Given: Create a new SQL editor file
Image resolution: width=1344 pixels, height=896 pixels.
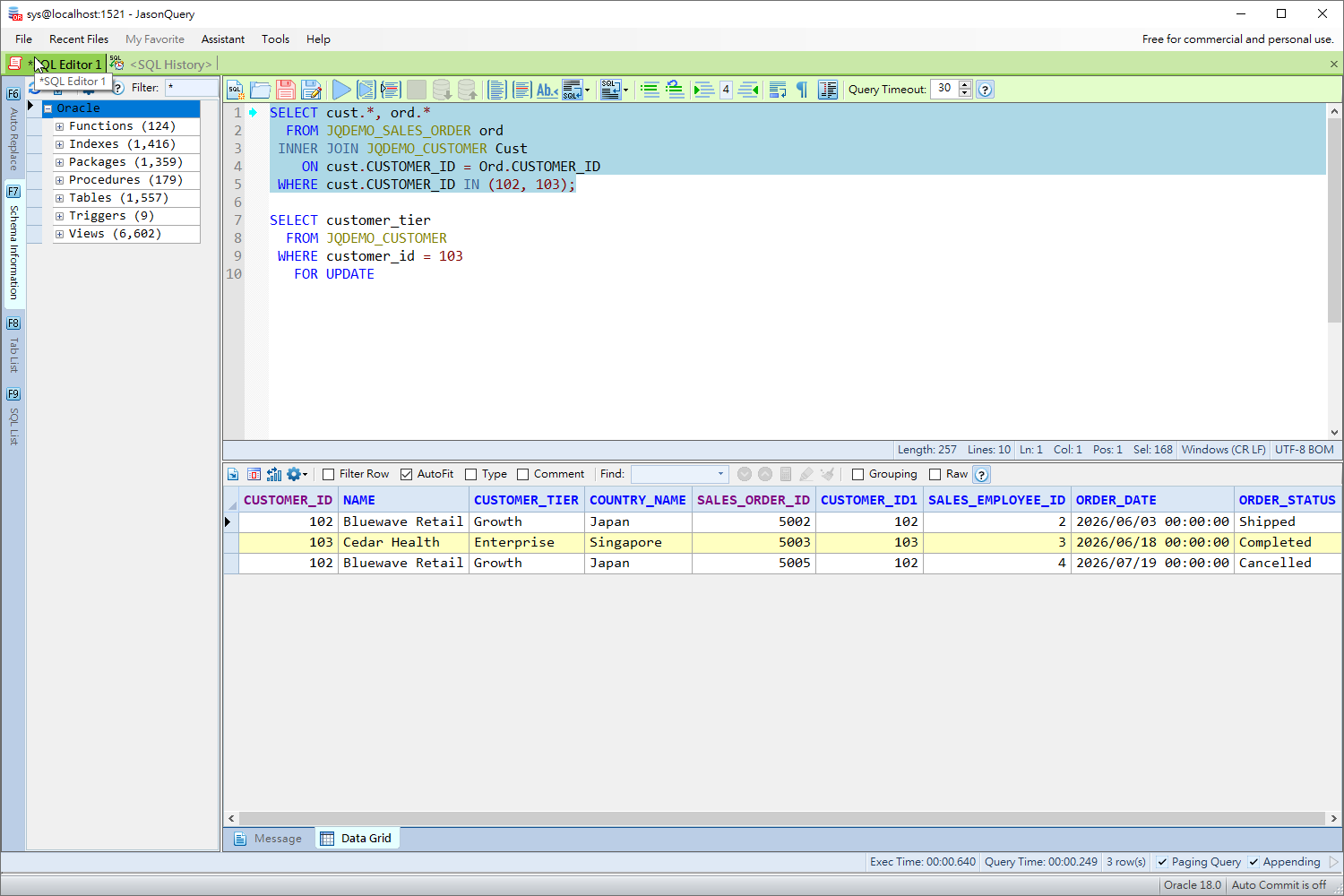Looking at the screenshot, I should (236, 90).
